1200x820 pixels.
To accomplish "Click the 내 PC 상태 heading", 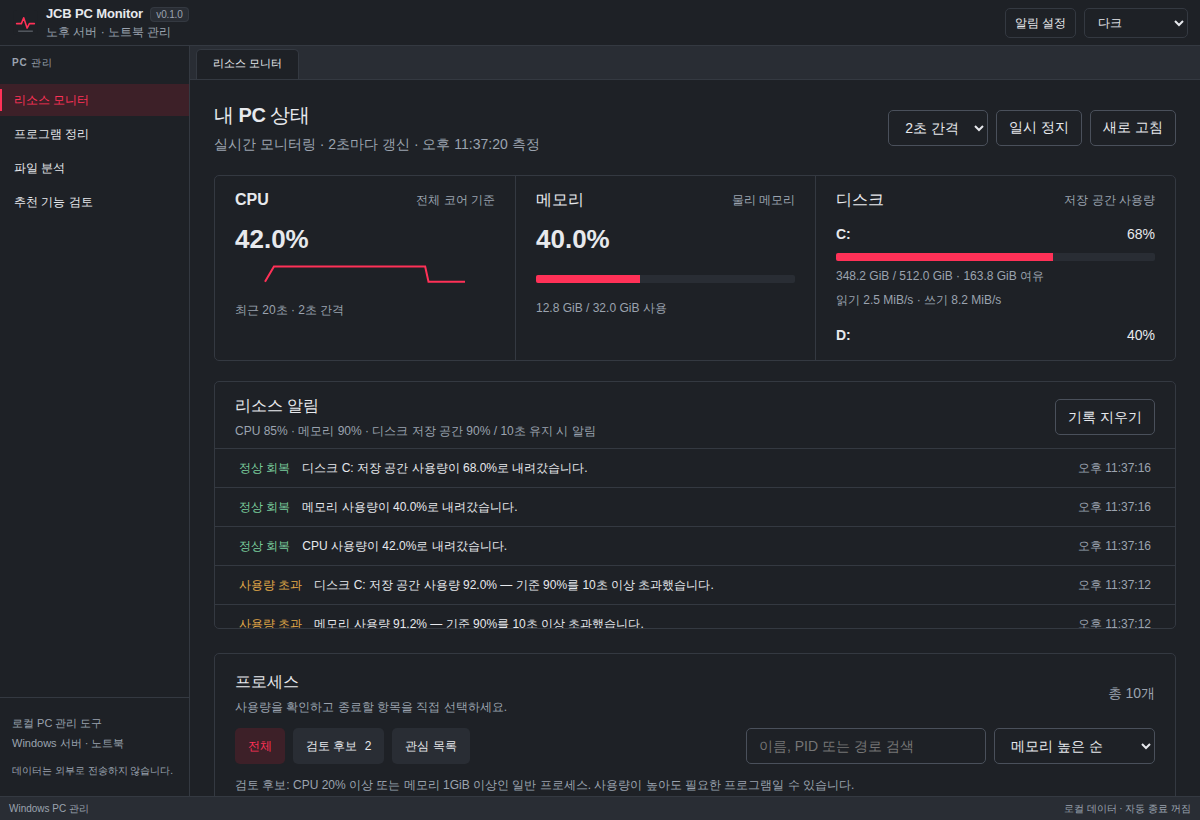I will pos(262,115).
